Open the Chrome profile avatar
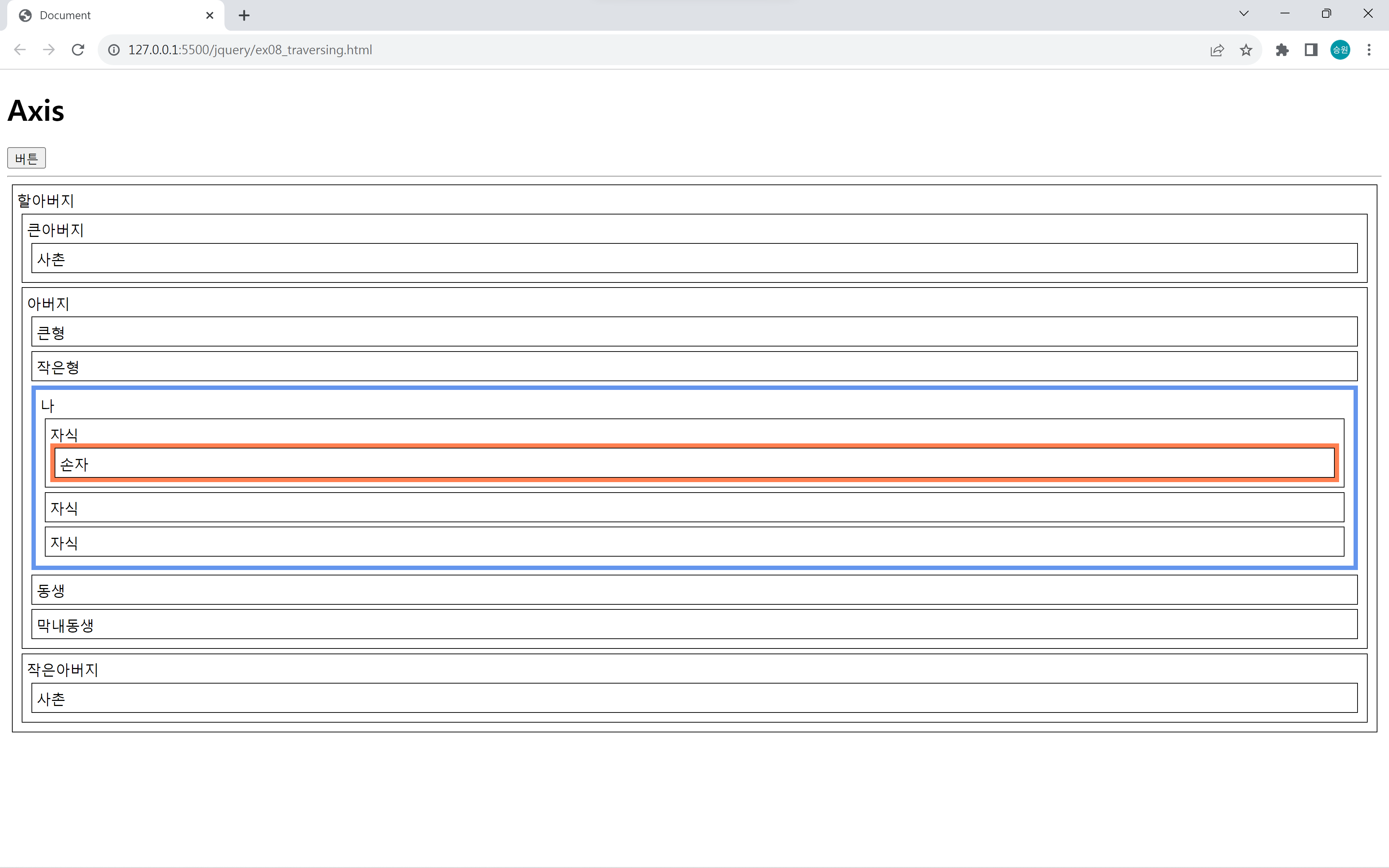 [x=1340, y=50]
